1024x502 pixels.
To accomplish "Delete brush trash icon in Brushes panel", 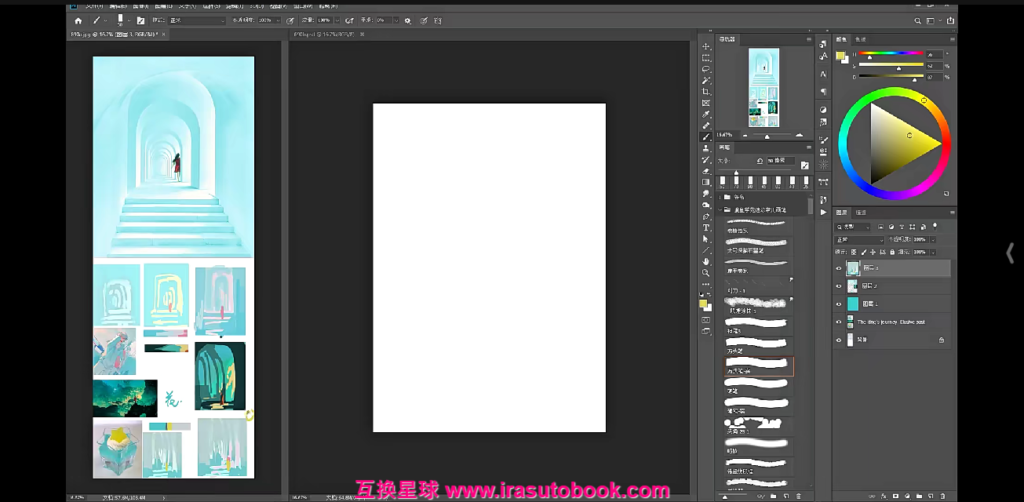I will [x=798, y=496].
